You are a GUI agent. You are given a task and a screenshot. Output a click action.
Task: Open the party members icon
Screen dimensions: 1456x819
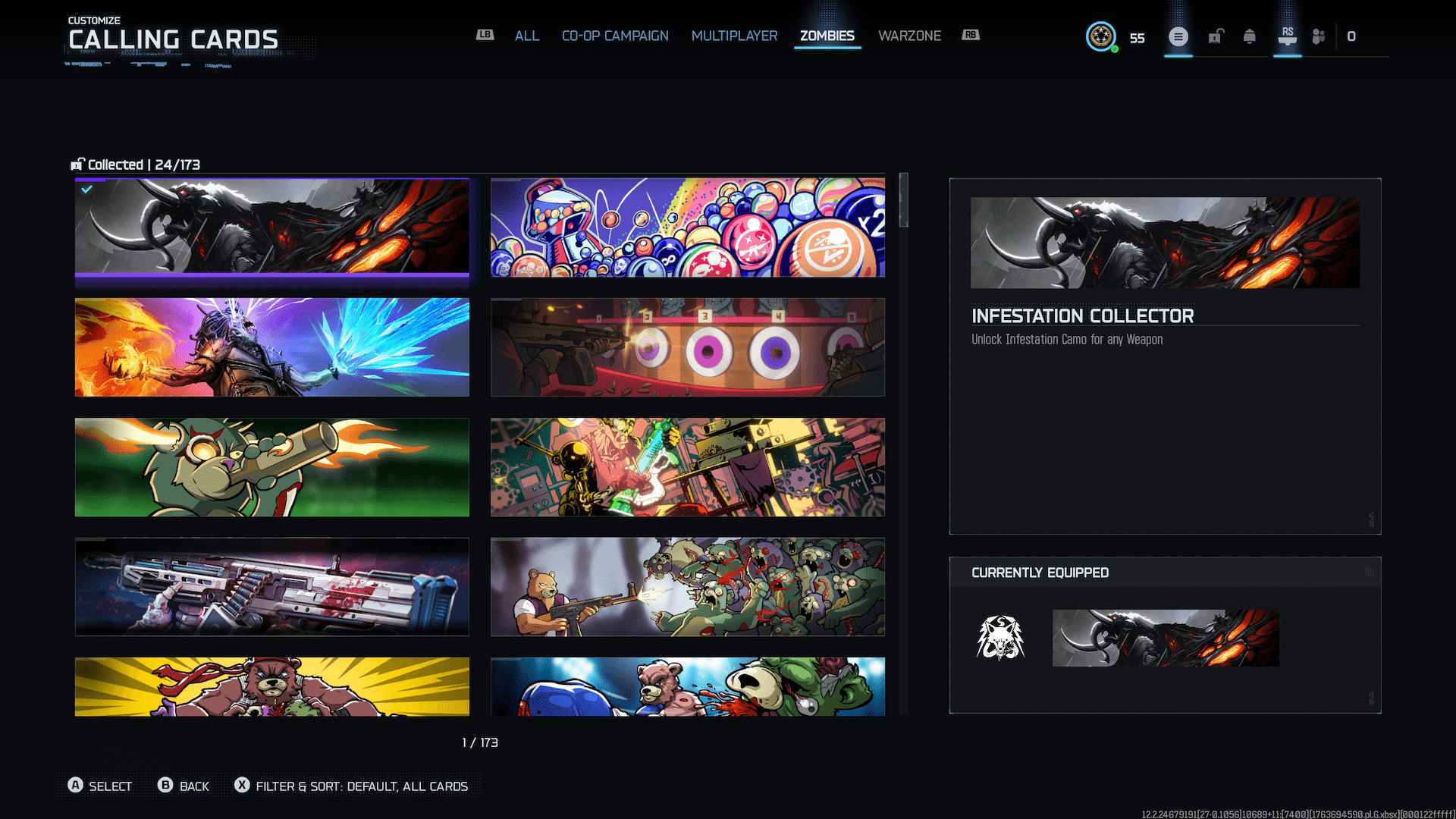tap(1319, 36)
